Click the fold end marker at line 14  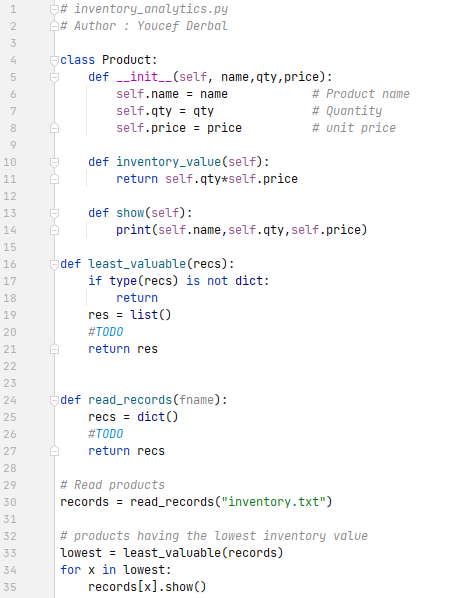click(x=55, y=230)
